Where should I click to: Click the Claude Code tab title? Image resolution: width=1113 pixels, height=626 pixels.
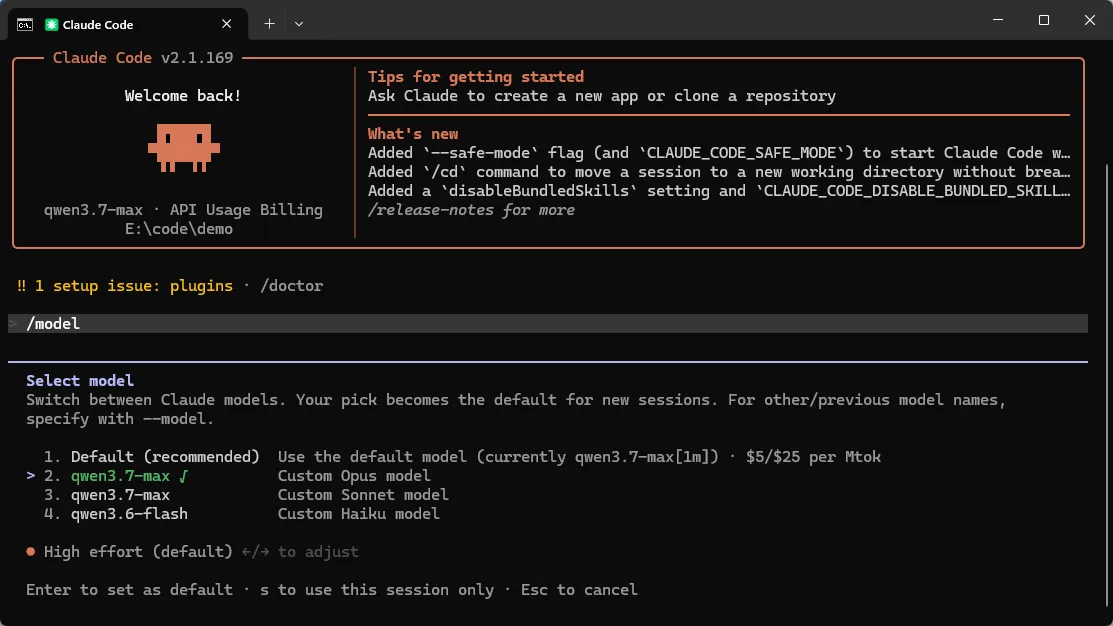98,24
